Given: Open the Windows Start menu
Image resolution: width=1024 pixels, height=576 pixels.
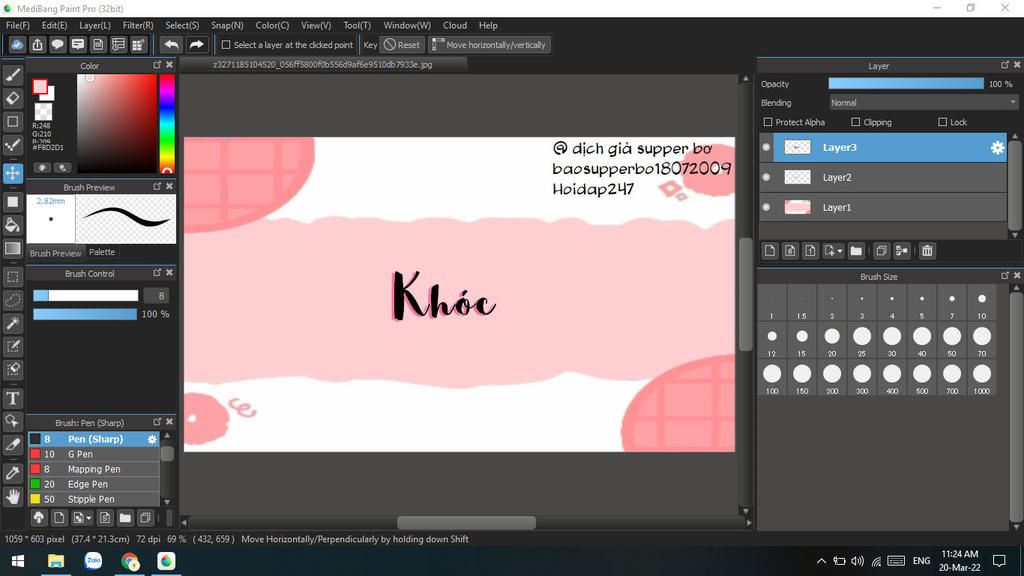Looking at the screenshot, I should pyautogui.click(x=18, y=561).
